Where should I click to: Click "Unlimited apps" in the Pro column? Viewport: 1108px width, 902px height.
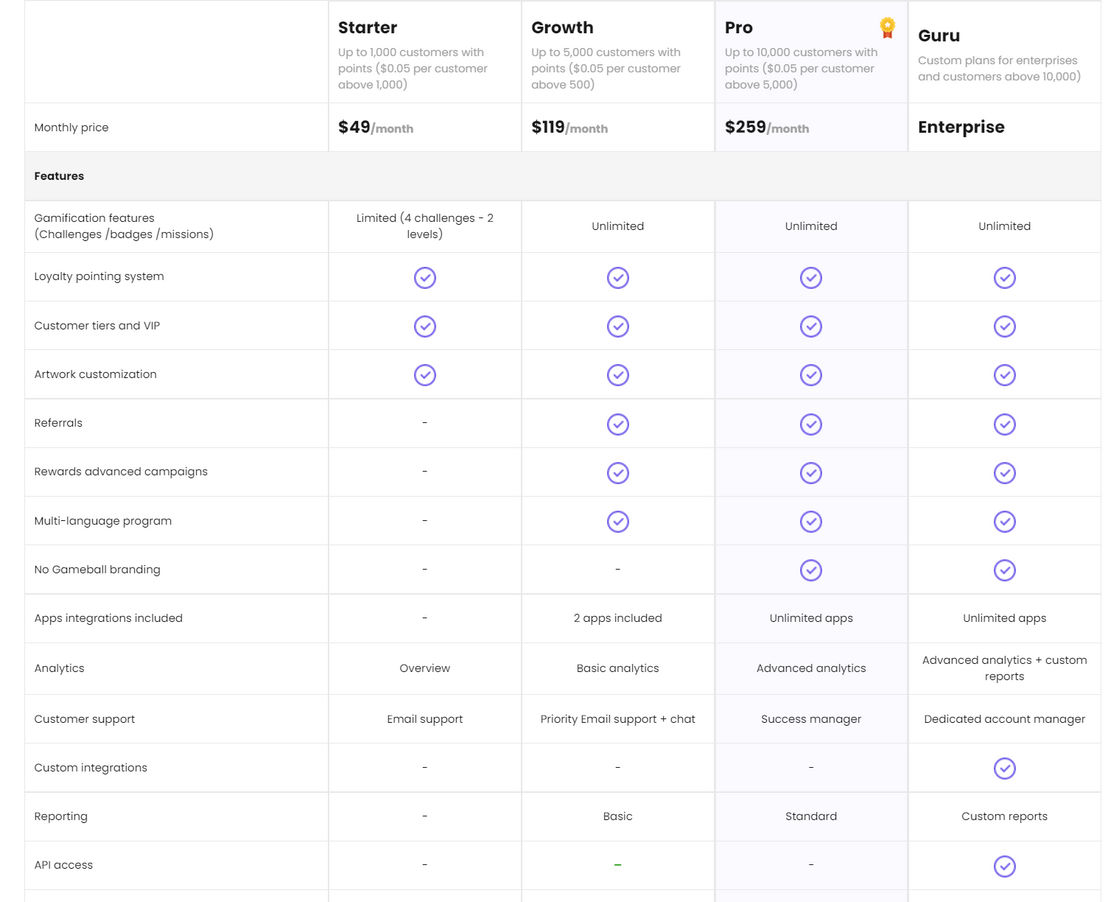(811, 618)
